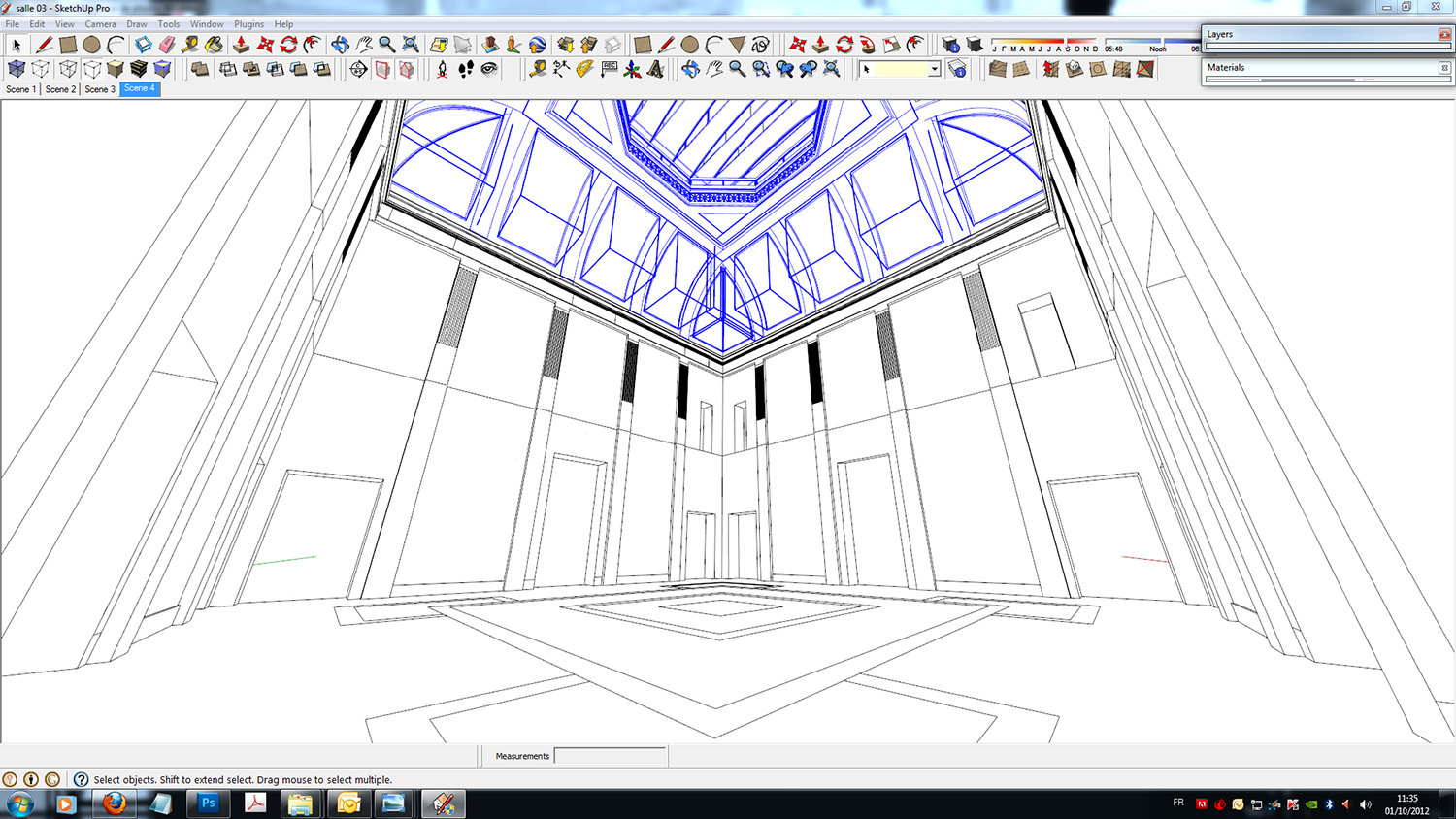This screenshot has width=1456, height=819.
Task: Open Photoshop from the taskbar
Action: point(208,803)
